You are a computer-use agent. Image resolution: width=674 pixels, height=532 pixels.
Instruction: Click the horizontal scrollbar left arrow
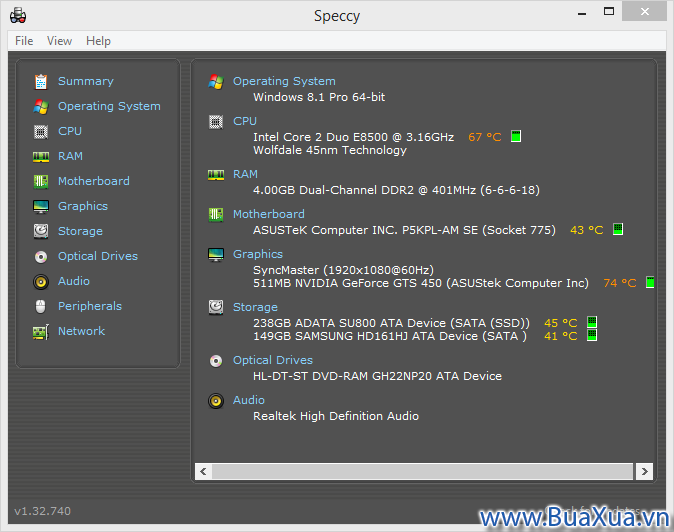[x=203, y=471]
